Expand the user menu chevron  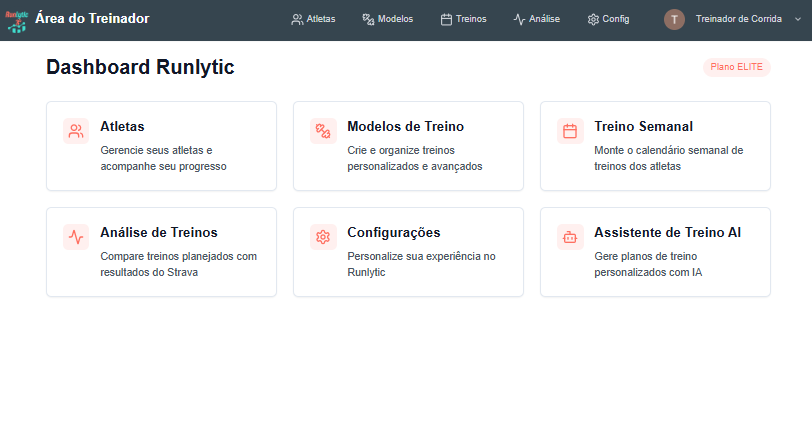(798, 19)
